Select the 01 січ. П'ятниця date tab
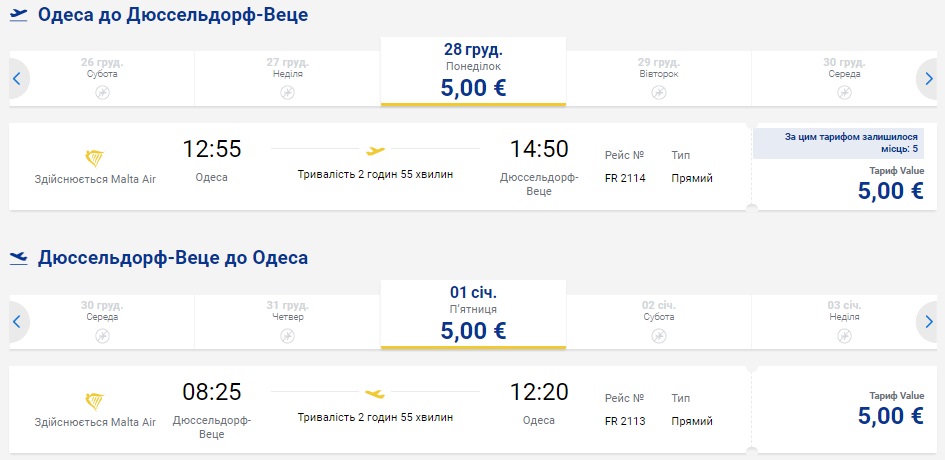This screenshot has height=460, width=945. pyautogui.click(x=473, y=314)
